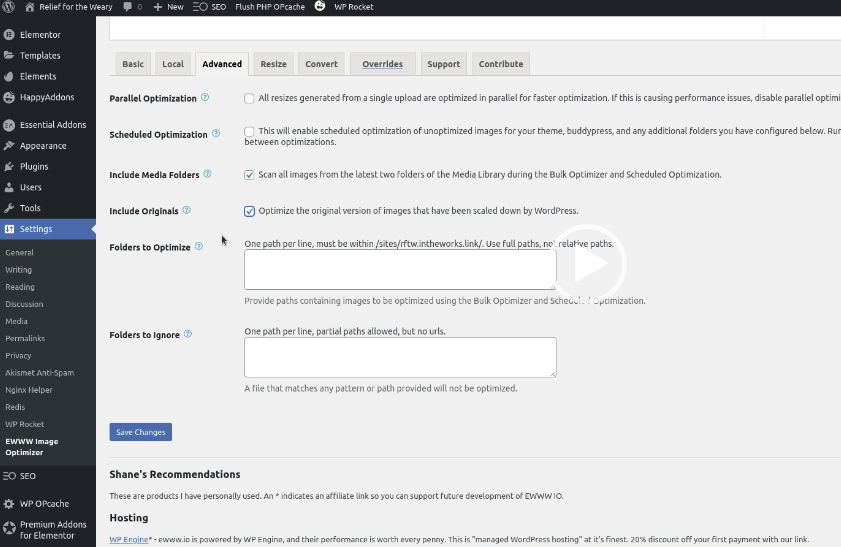This screenshot has height=547, width=841.
Task: Click the video play overlay button
Action: point(588,264)
